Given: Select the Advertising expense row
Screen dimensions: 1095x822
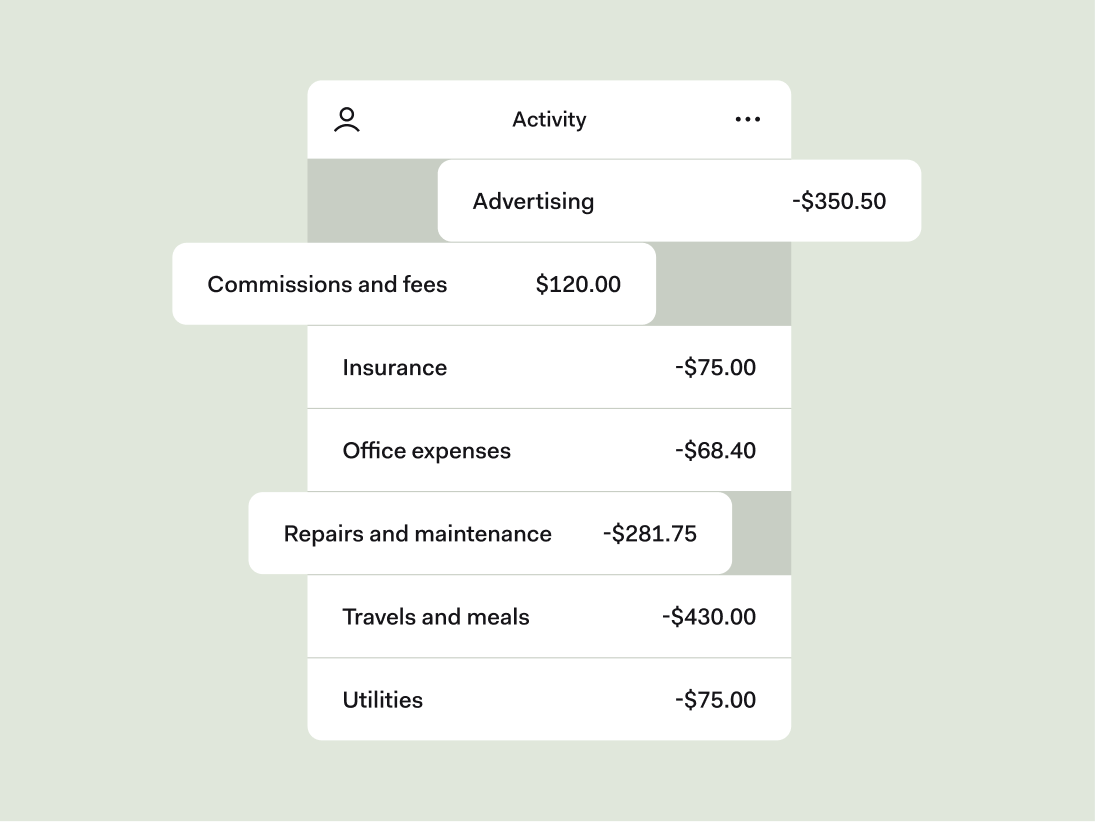Looking at the screenshot, I should pos(679,200).
